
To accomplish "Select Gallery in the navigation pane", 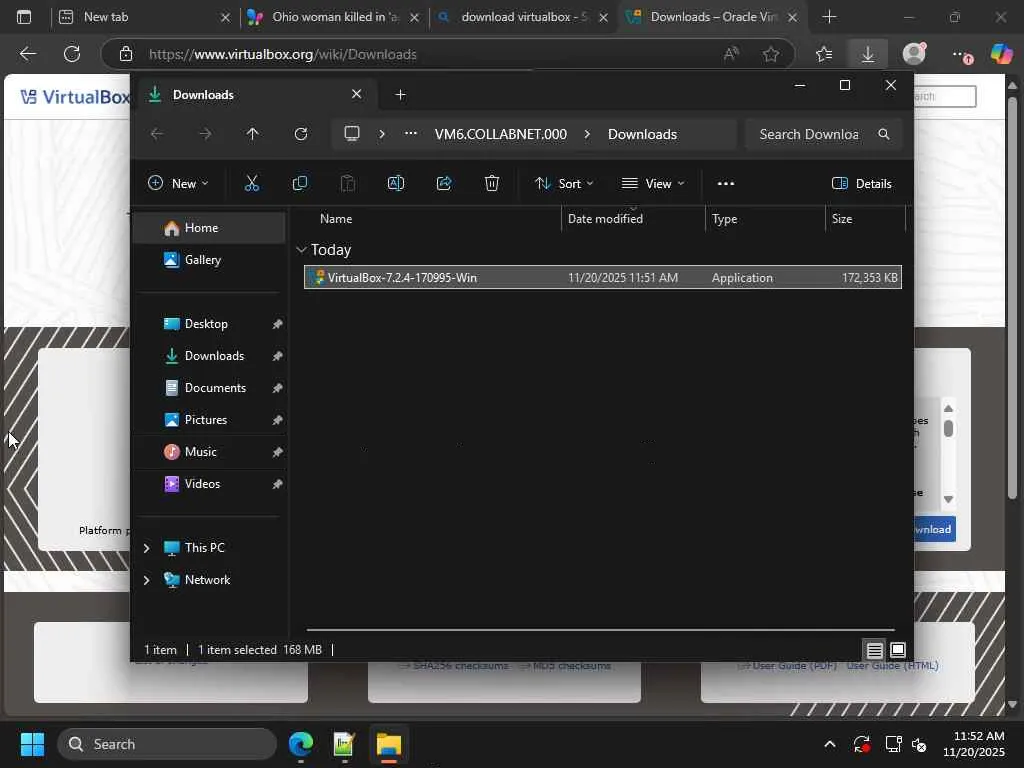I will 210,260.
